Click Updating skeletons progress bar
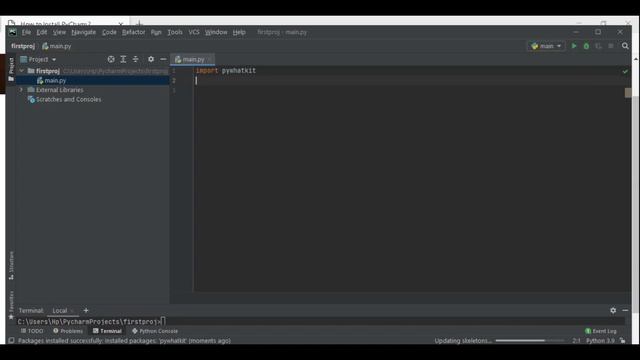 coord(529,340)
